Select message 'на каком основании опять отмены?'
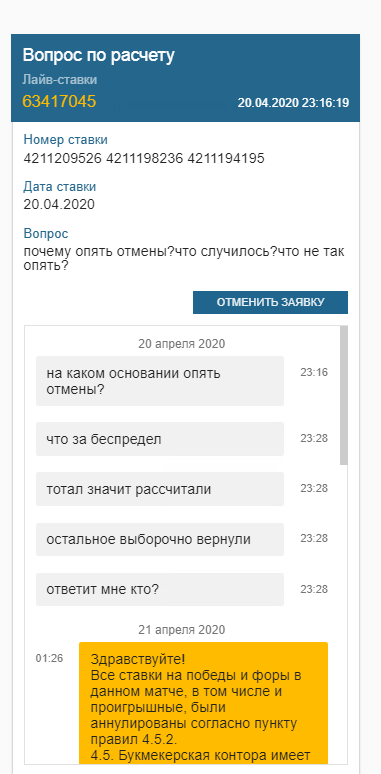This screenshot has height=774, width=381. [160, 381]
